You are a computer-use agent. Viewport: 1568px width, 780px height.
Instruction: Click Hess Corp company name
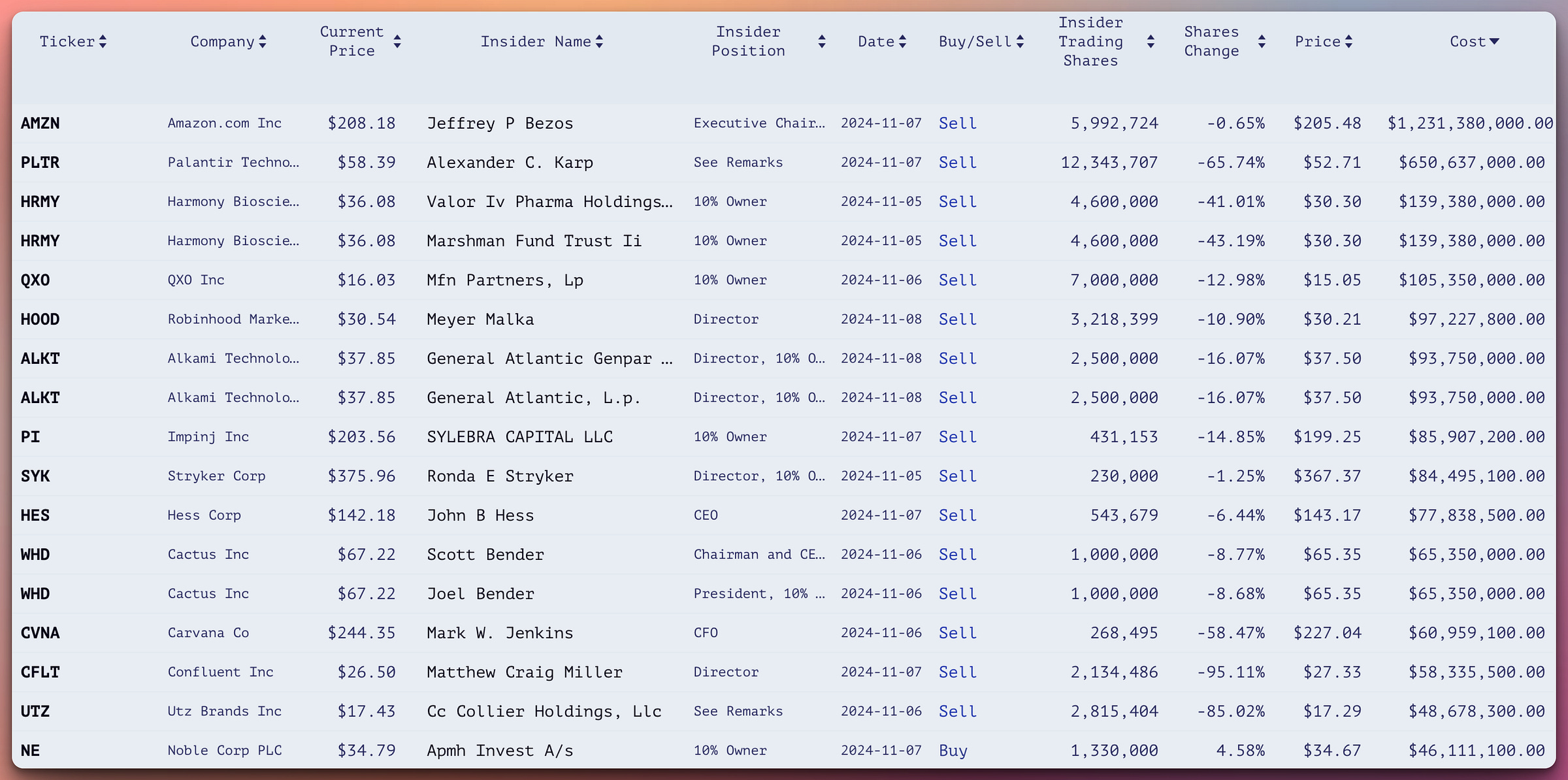204,515
